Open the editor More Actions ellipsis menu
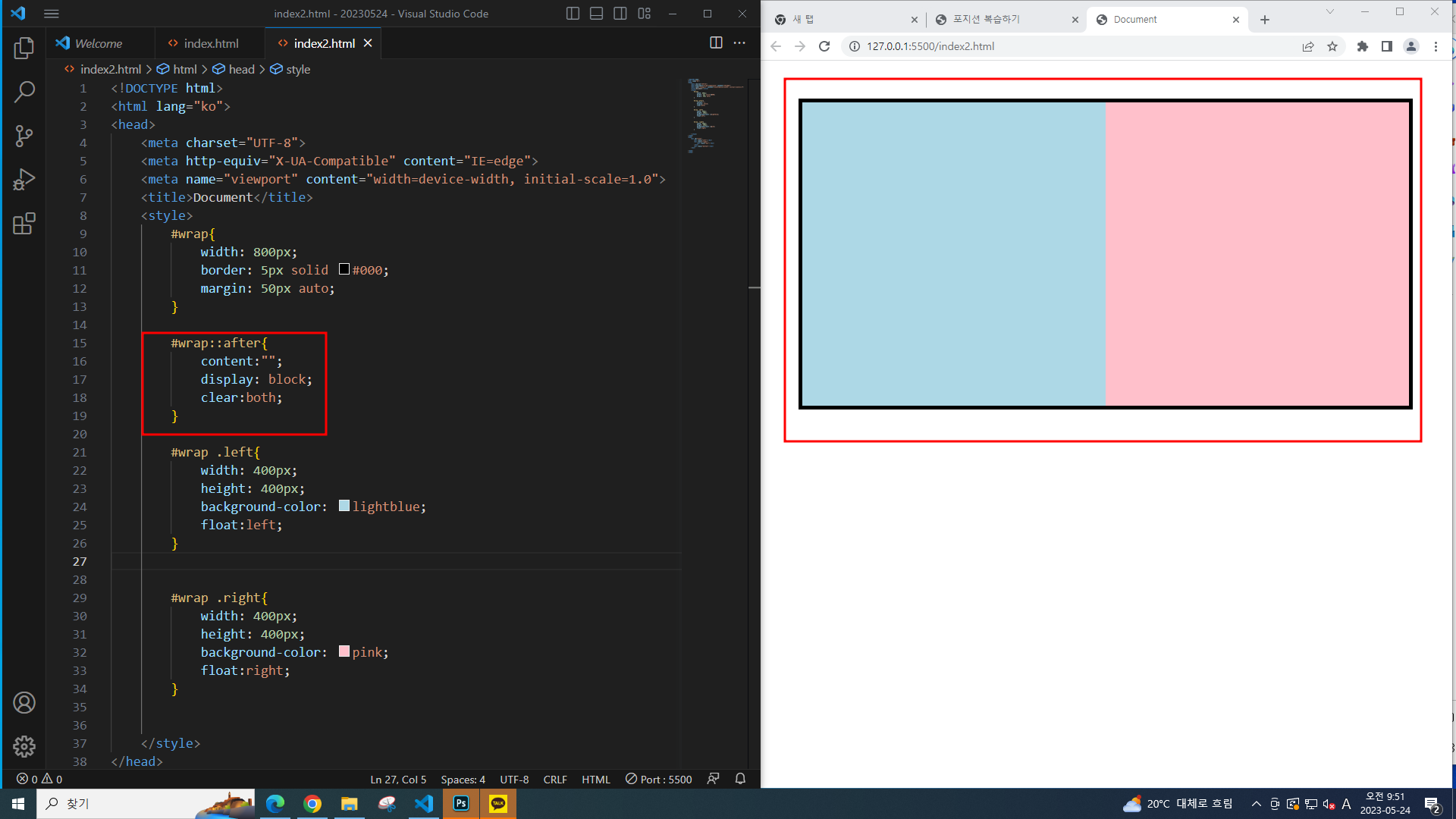 (x=739, y=43)
